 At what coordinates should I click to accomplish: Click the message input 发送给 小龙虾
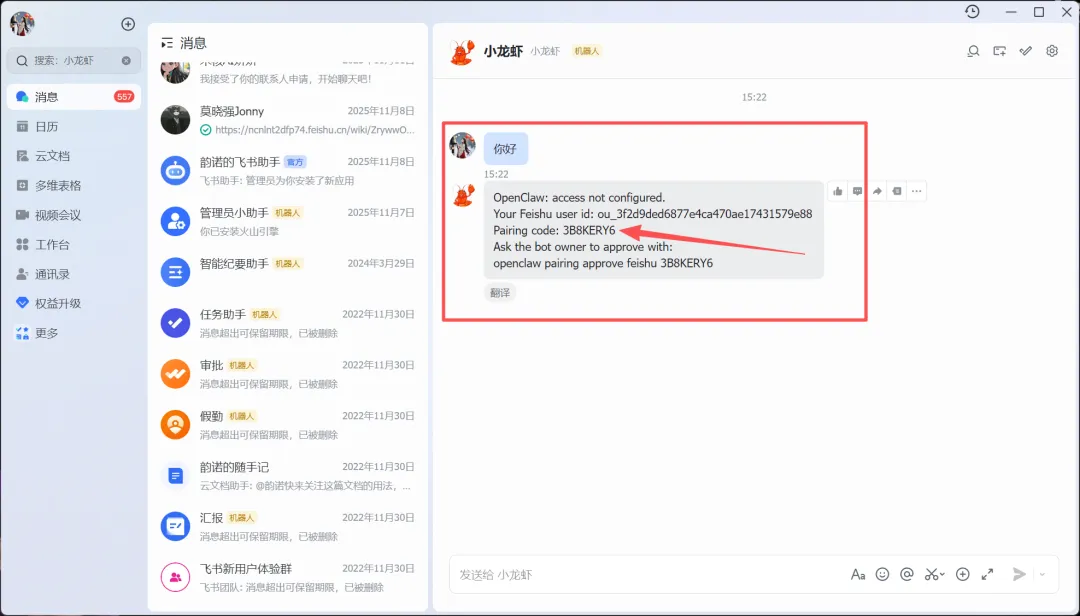coord(647,575)
